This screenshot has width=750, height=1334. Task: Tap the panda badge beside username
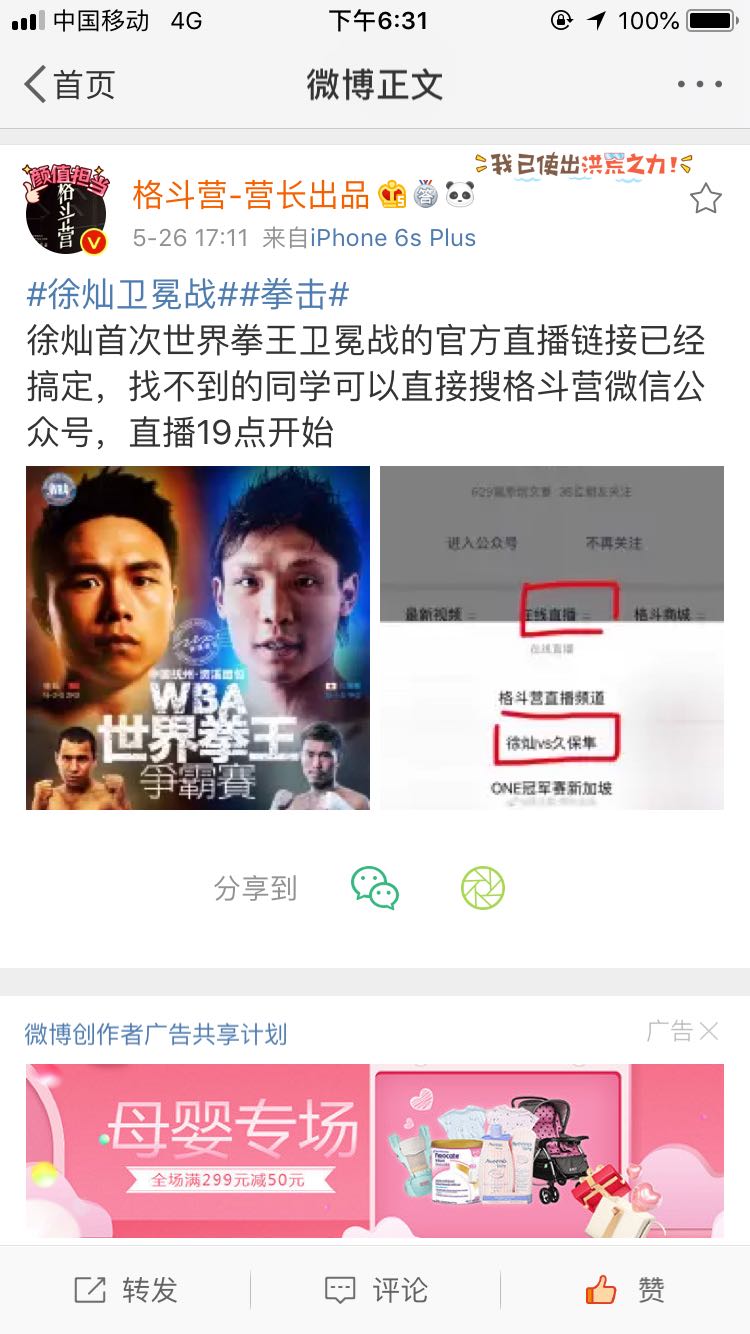pyautogui.click(x=460, y=195)
